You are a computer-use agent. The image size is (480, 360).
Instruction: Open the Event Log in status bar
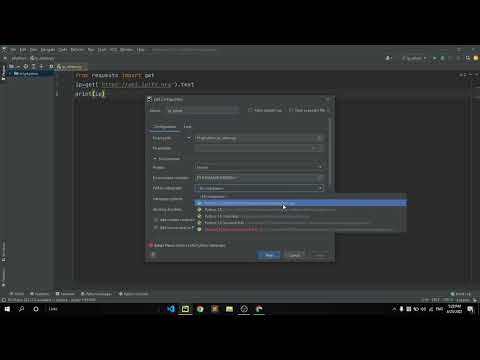click(x=460, y=294)
